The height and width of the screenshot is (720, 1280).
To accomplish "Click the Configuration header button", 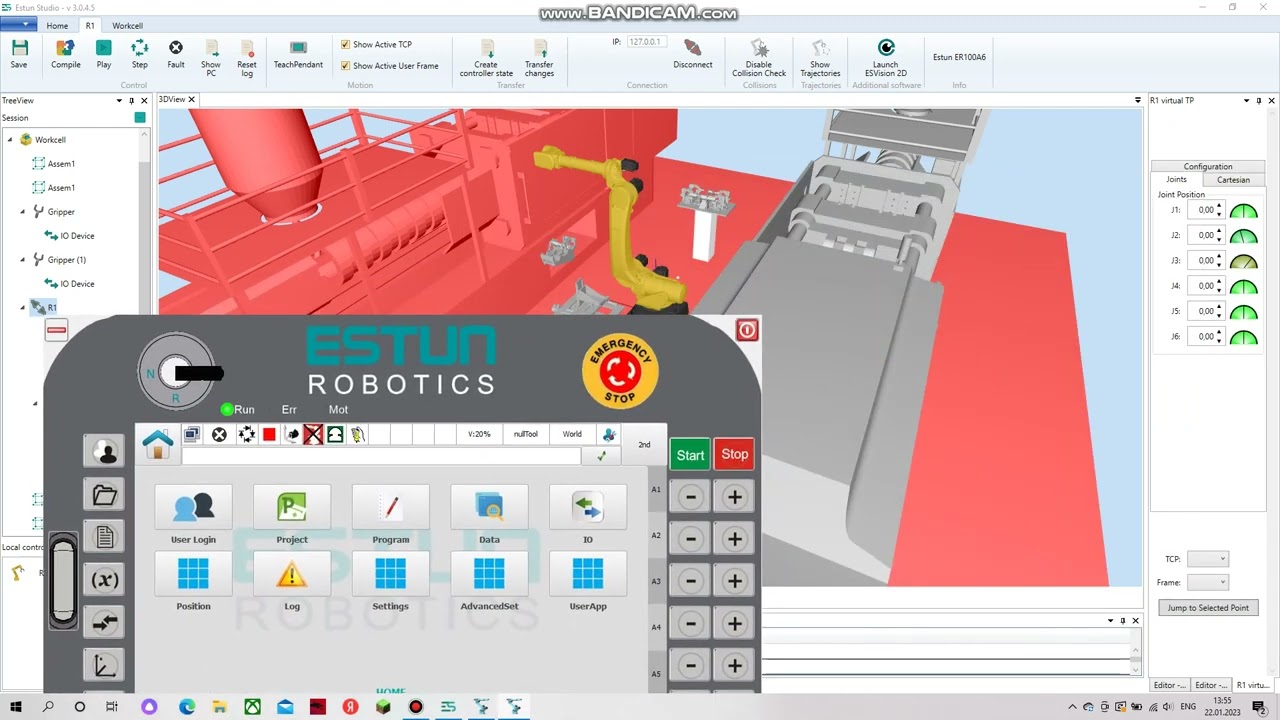I will tap(1208, 167).
